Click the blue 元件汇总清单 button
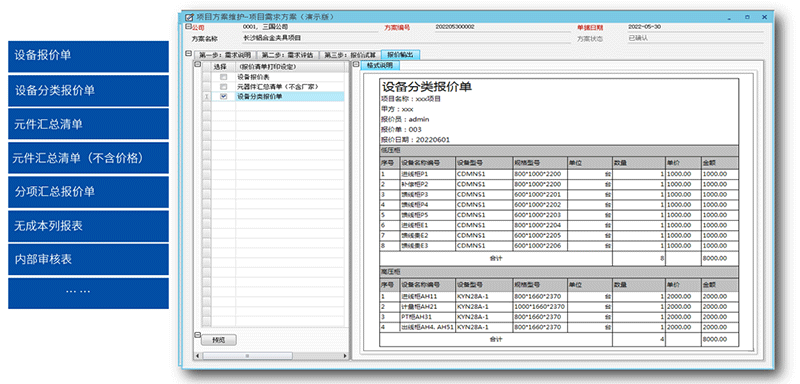 (88, 124)
